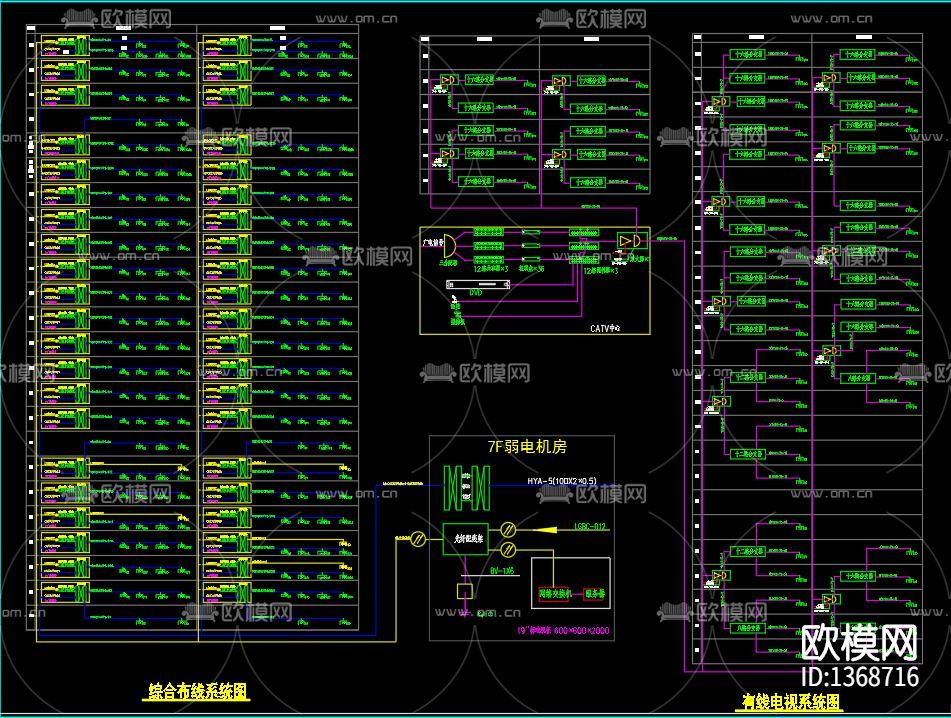Click the amplifier symbol in CATV中心 box

pos(632,241)
